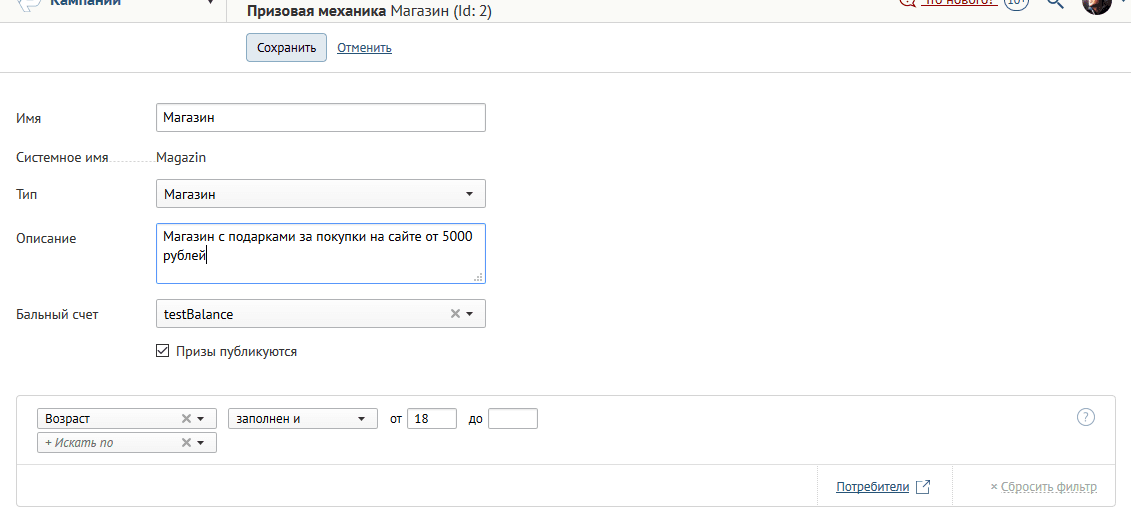Clear testBalance with the X icon
Image resolution: width=1131 pixels, height=519 pixels.
(x=455, y=314)
